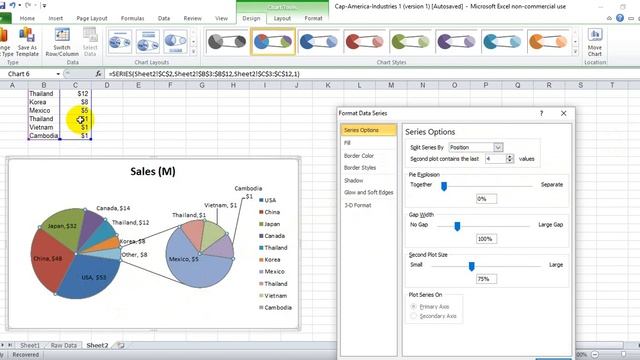Image resolution: width=640 pixels, height=360 pixels.
Task: Apply multicolor highlighted chart style
Action: pyautogui.click(x=273, y=41)
